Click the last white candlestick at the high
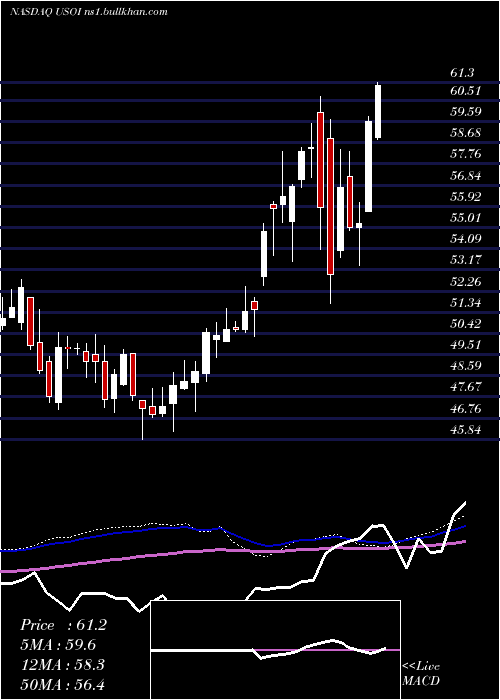 click(x=378, y=112)
